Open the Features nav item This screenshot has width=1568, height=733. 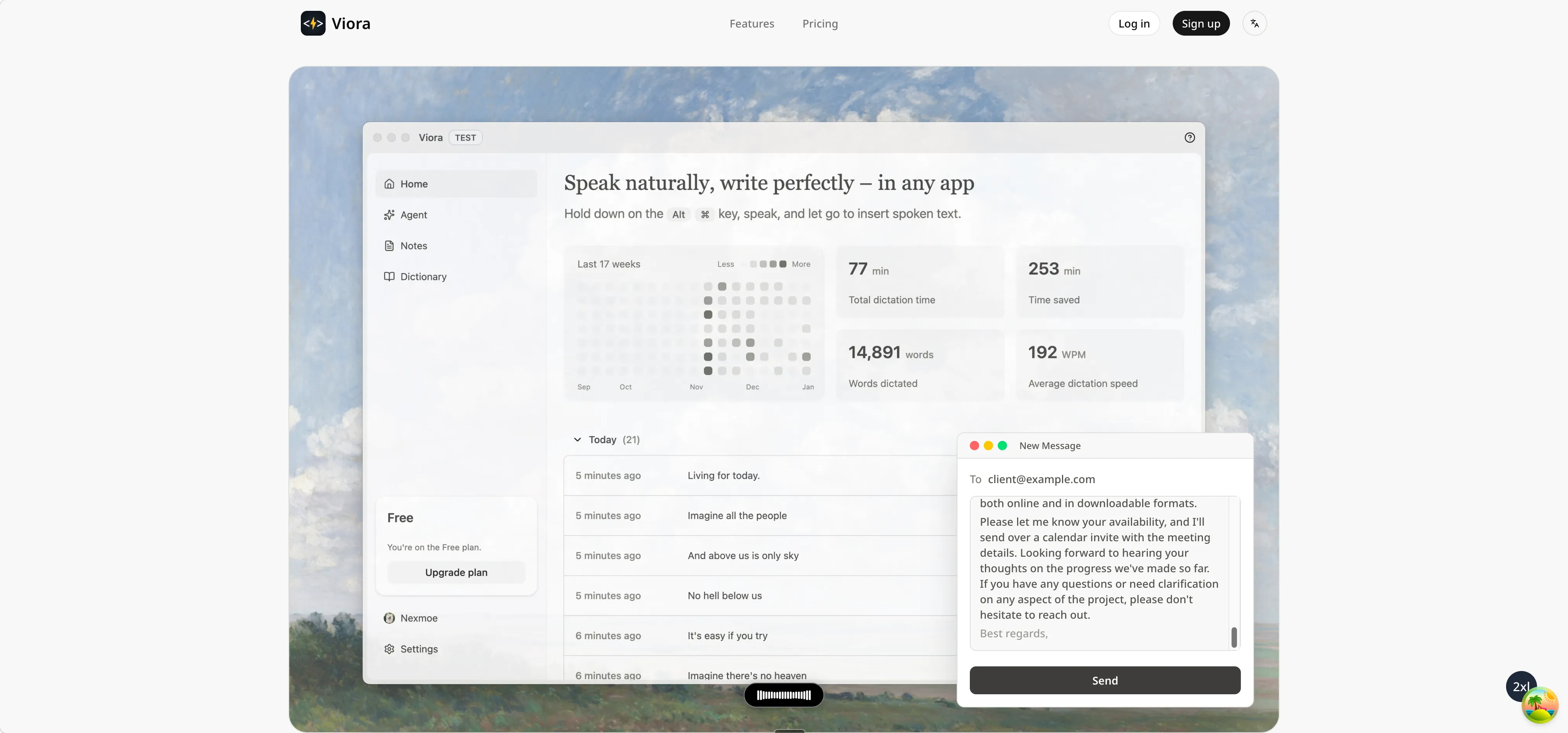752,24
